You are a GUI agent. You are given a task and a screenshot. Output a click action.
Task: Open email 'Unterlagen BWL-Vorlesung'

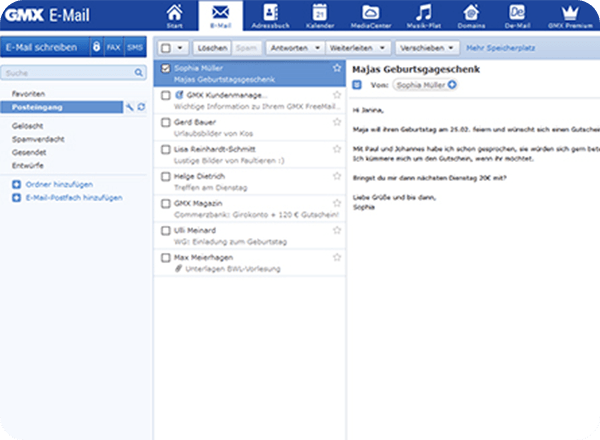tap(249, 263)
